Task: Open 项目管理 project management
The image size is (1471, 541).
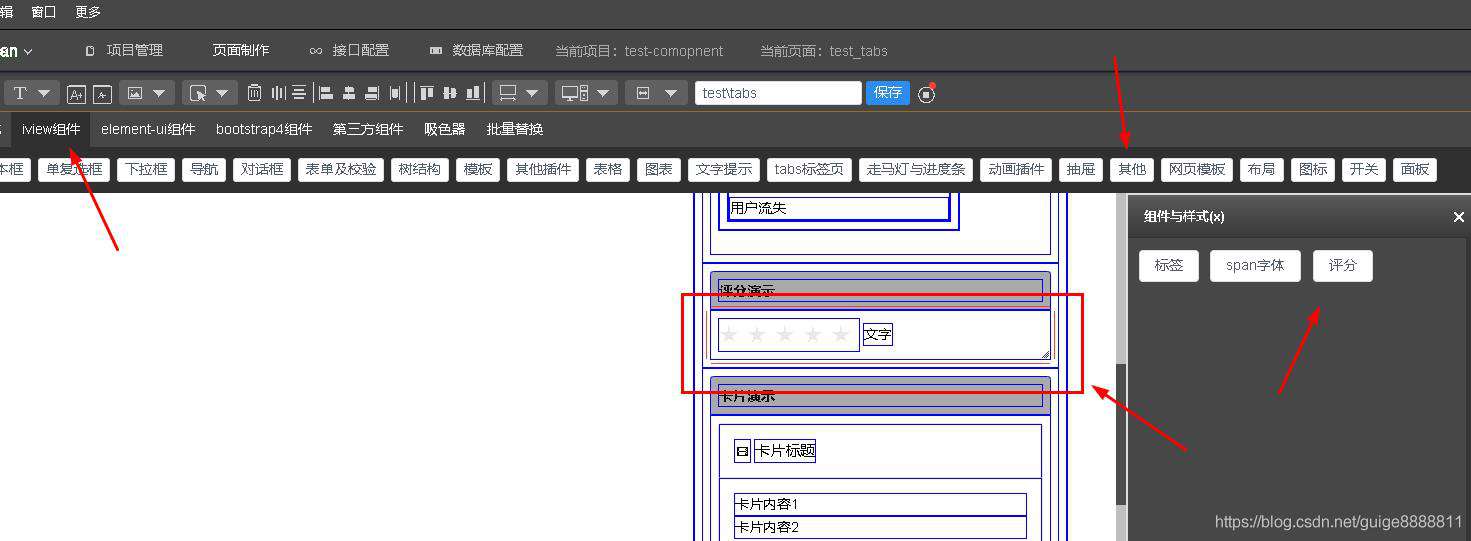Action: point(124,50)
